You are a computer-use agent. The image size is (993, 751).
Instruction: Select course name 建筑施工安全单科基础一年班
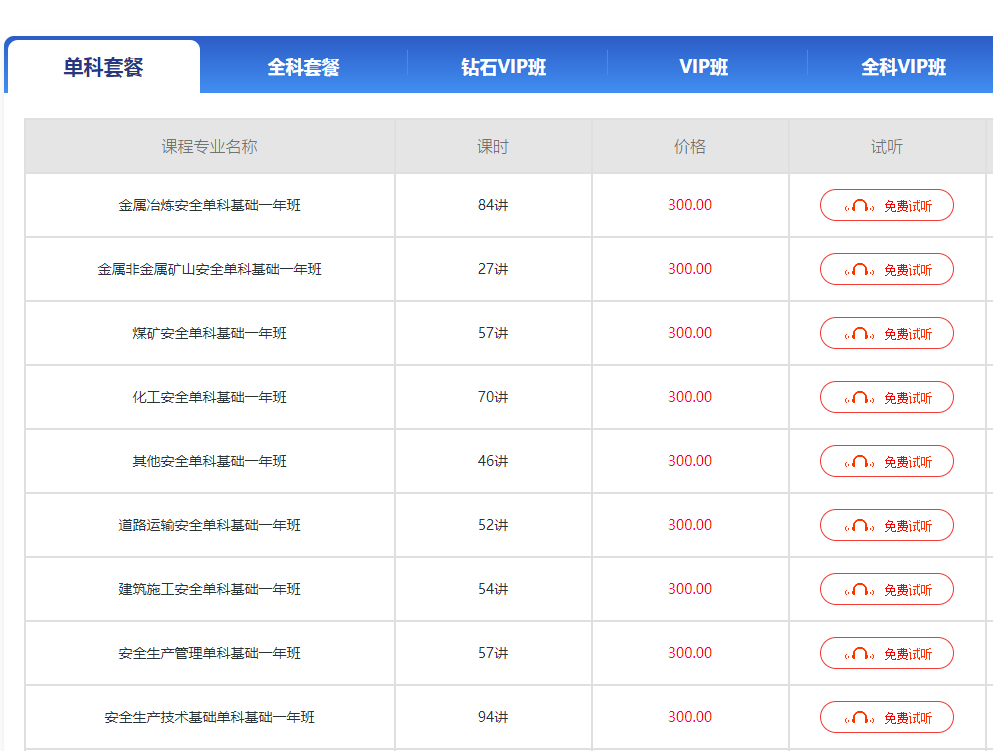tap(210, 589)
